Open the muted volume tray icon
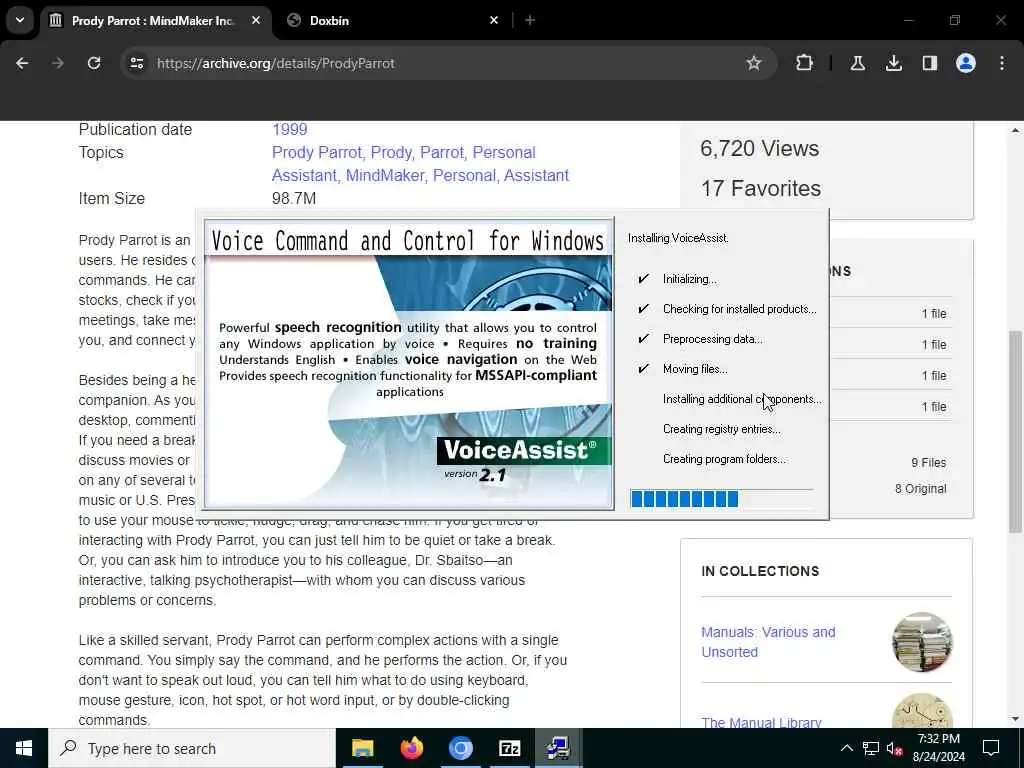Screen dimensions: 1024x768 click(x=895, y=748)
